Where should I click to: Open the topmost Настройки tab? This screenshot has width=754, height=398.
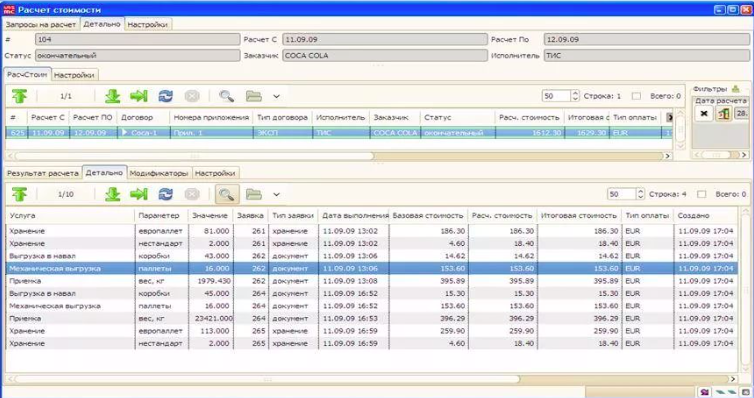pyautogui.click(x=147, y=24)
